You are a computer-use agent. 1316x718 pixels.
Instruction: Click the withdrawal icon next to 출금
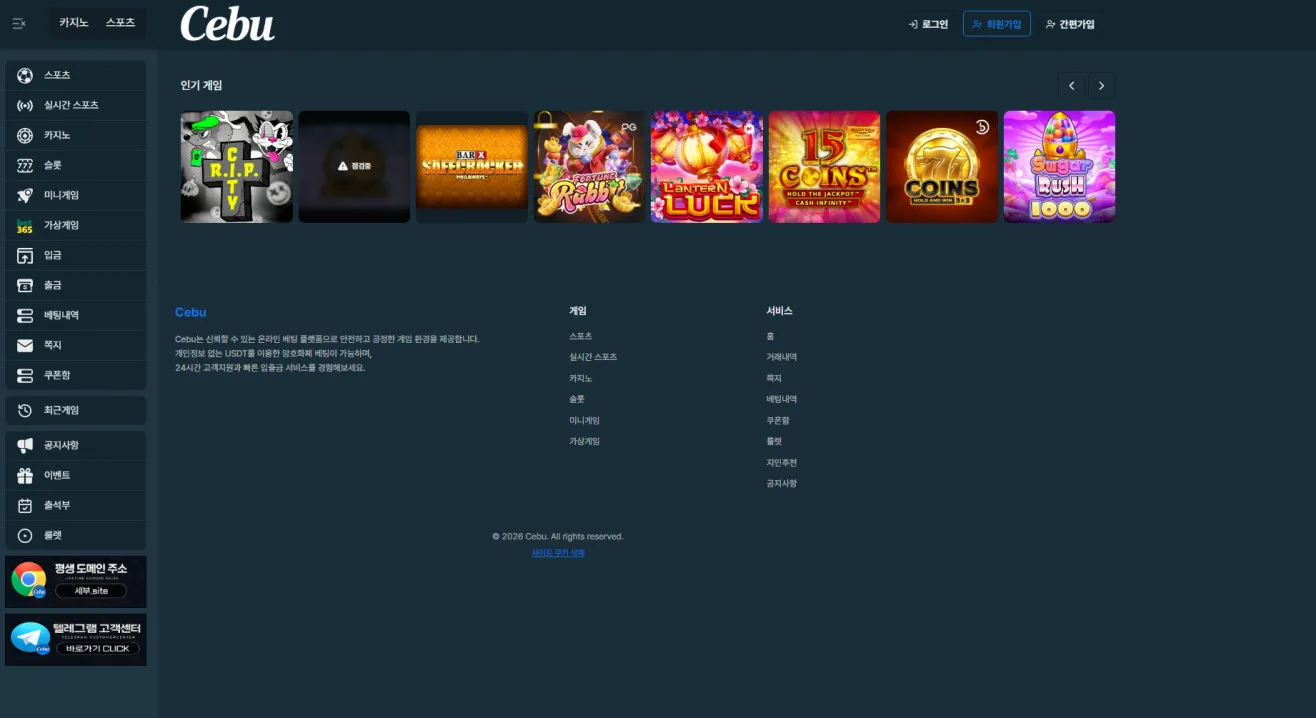25,285
